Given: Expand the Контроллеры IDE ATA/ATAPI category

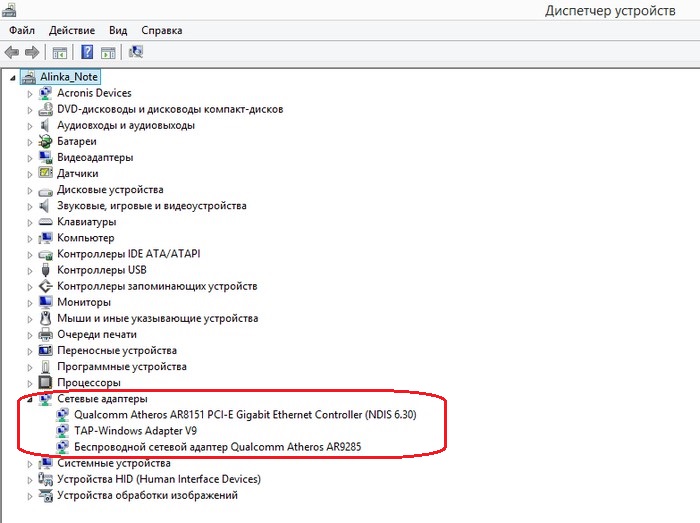Looking at the screenshot, I should [29, 254].
